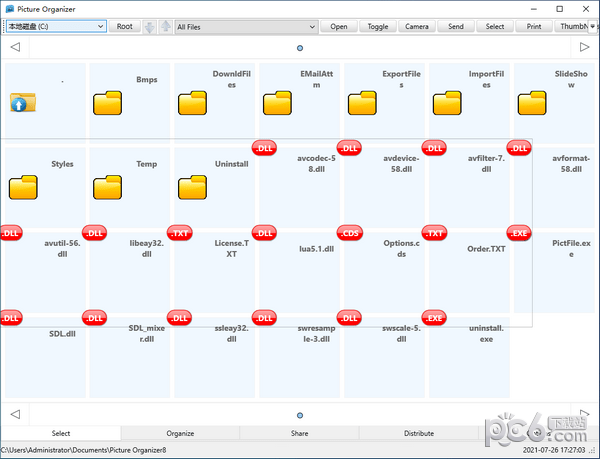Go to previous page with top left arrow
This screenshot has width=600, height=459.
click(15, 47)
